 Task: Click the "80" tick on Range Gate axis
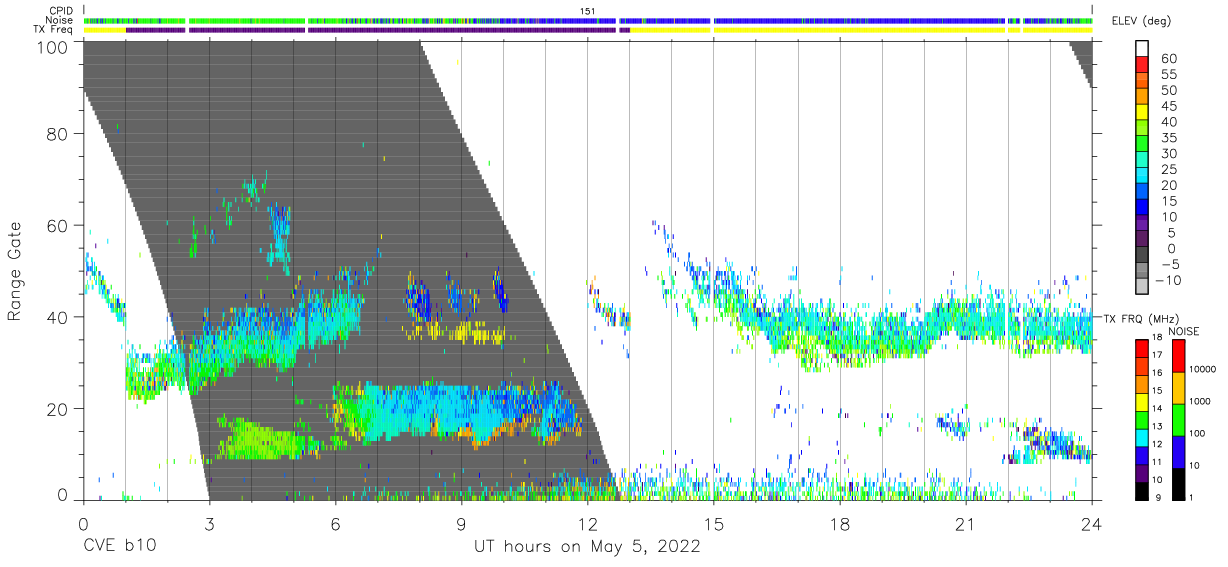tap(57, 133)
